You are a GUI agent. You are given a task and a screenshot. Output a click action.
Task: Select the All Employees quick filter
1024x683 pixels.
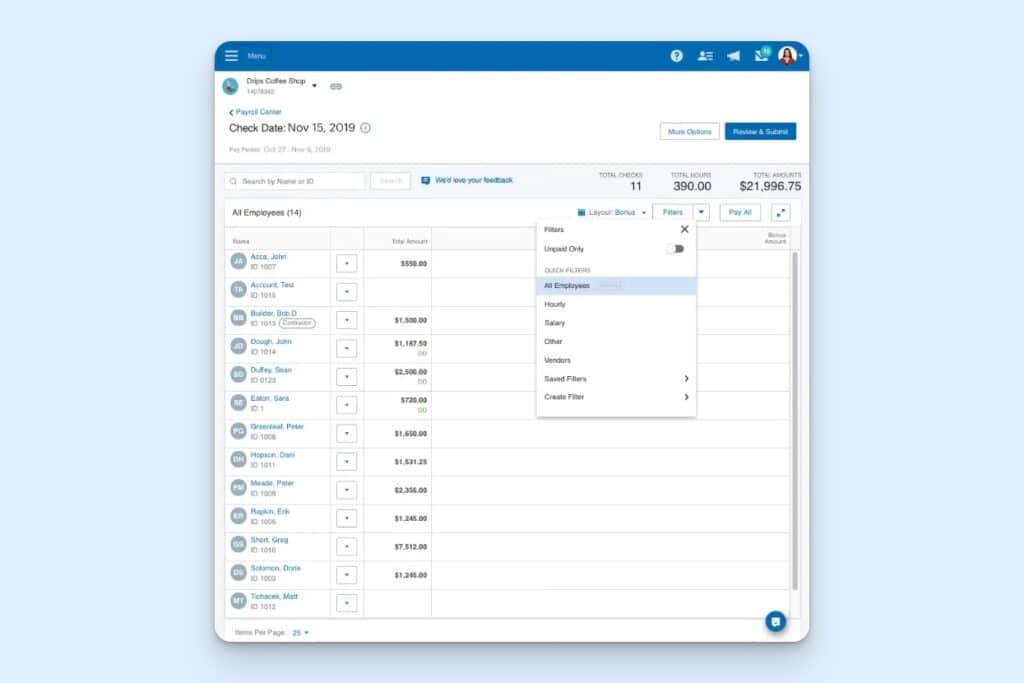[x=616, y=285]
